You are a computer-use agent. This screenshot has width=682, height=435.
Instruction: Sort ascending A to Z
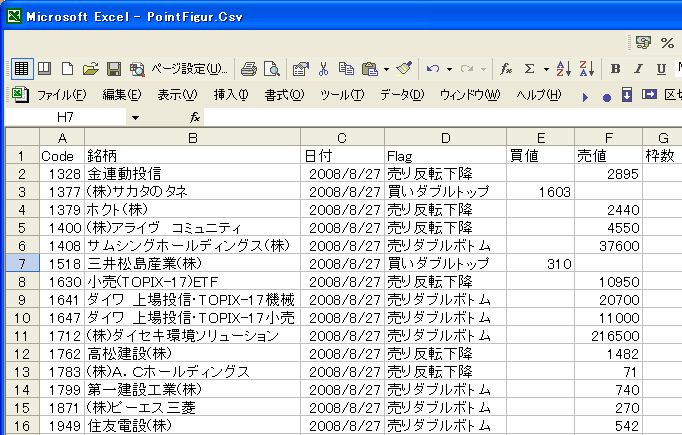[x=564, y=69]
